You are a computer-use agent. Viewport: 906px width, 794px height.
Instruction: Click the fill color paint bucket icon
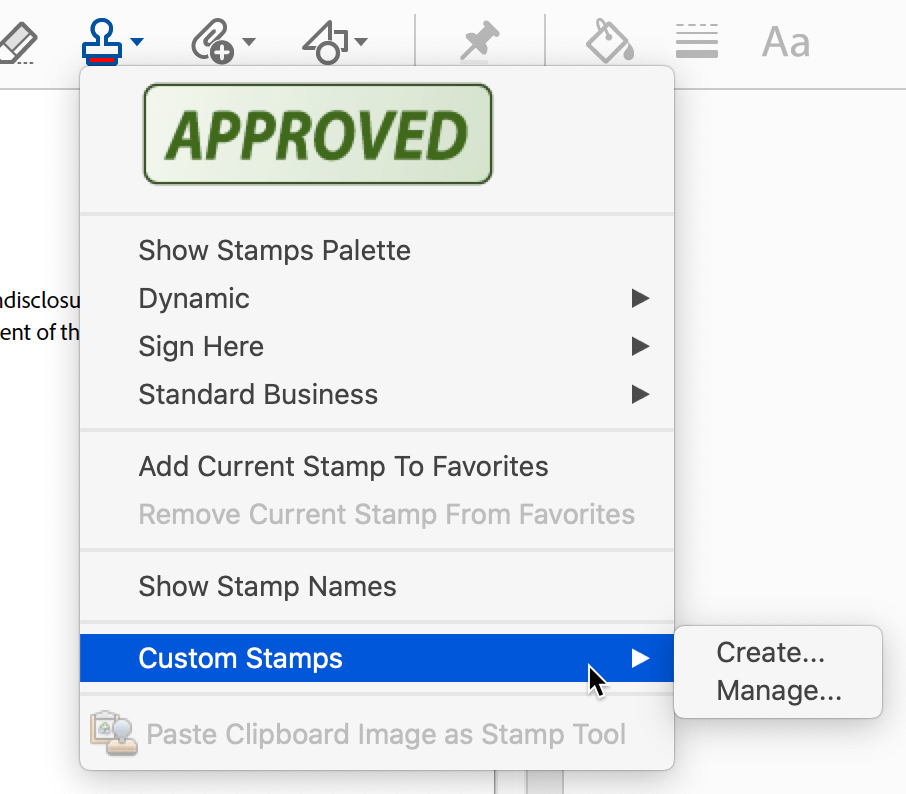point(608,40)
